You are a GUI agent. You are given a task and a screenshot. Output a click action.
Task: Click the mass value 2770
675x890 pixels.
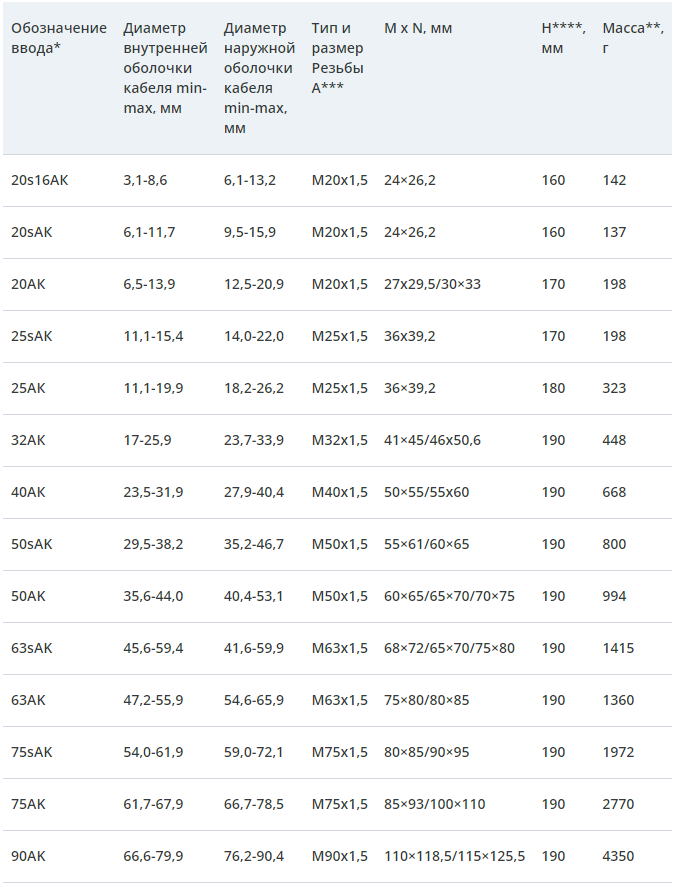618,804
